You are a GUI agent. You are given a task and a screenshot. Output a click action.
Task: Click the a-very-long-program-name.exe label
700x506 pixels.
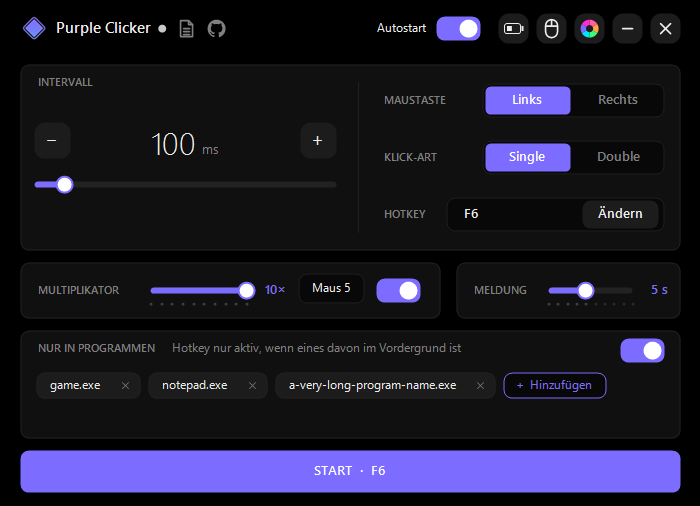(372, 385)
